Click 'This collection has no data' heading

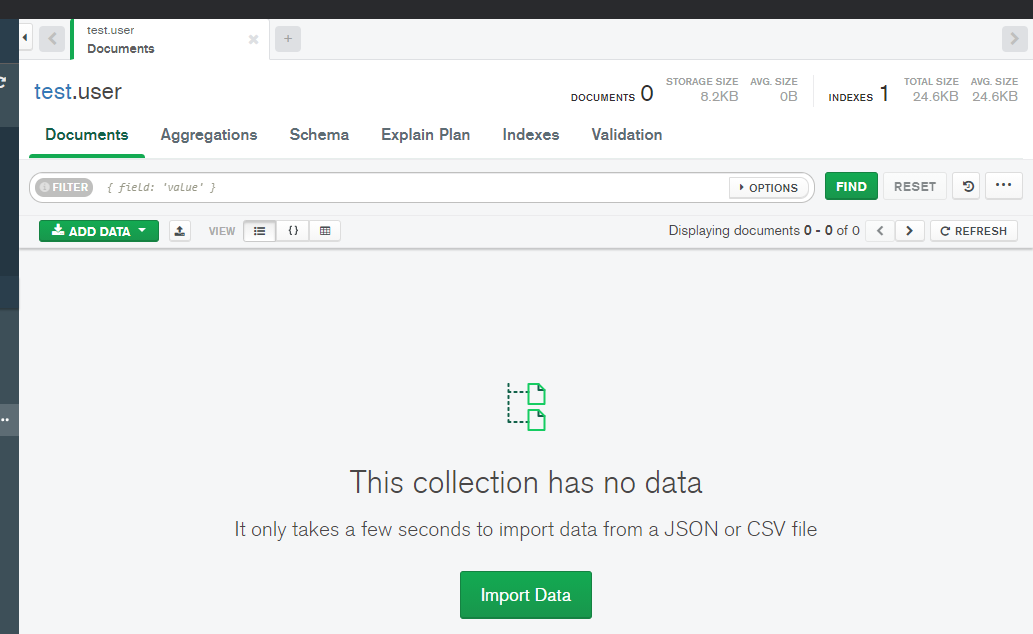pos(526,482)
